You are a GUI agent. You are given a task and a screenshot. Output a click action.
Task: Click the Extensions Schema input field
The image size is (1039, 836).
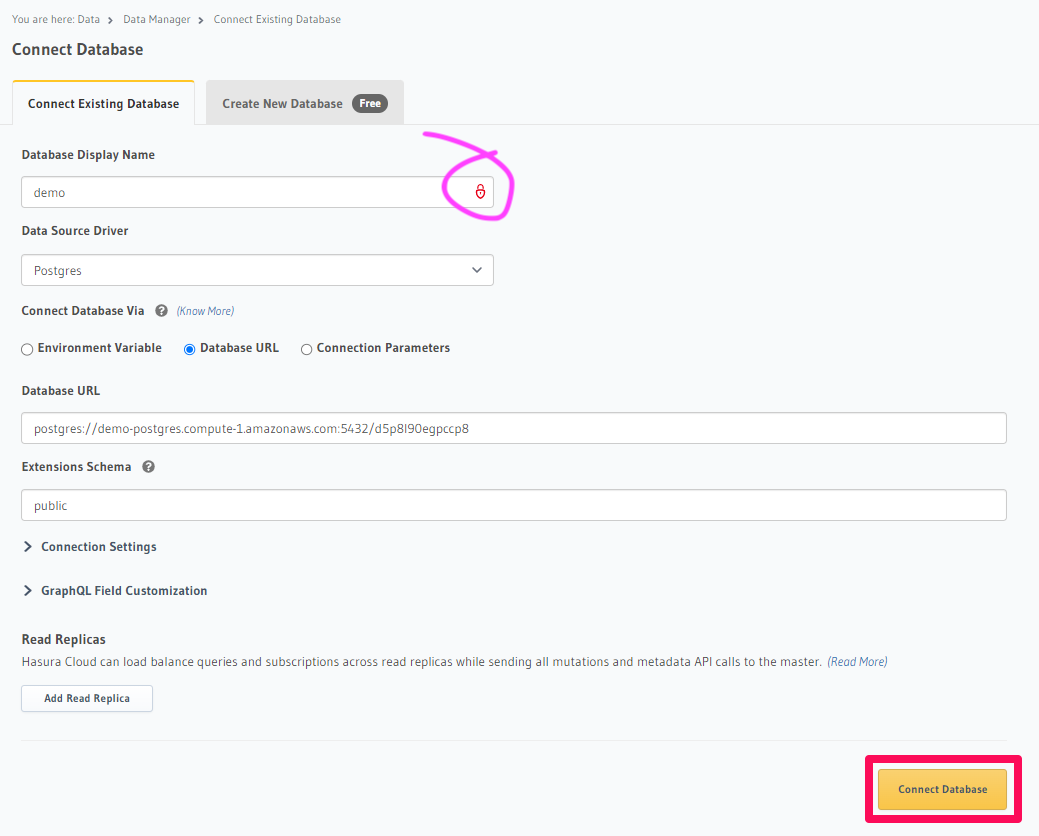point(514,505)
